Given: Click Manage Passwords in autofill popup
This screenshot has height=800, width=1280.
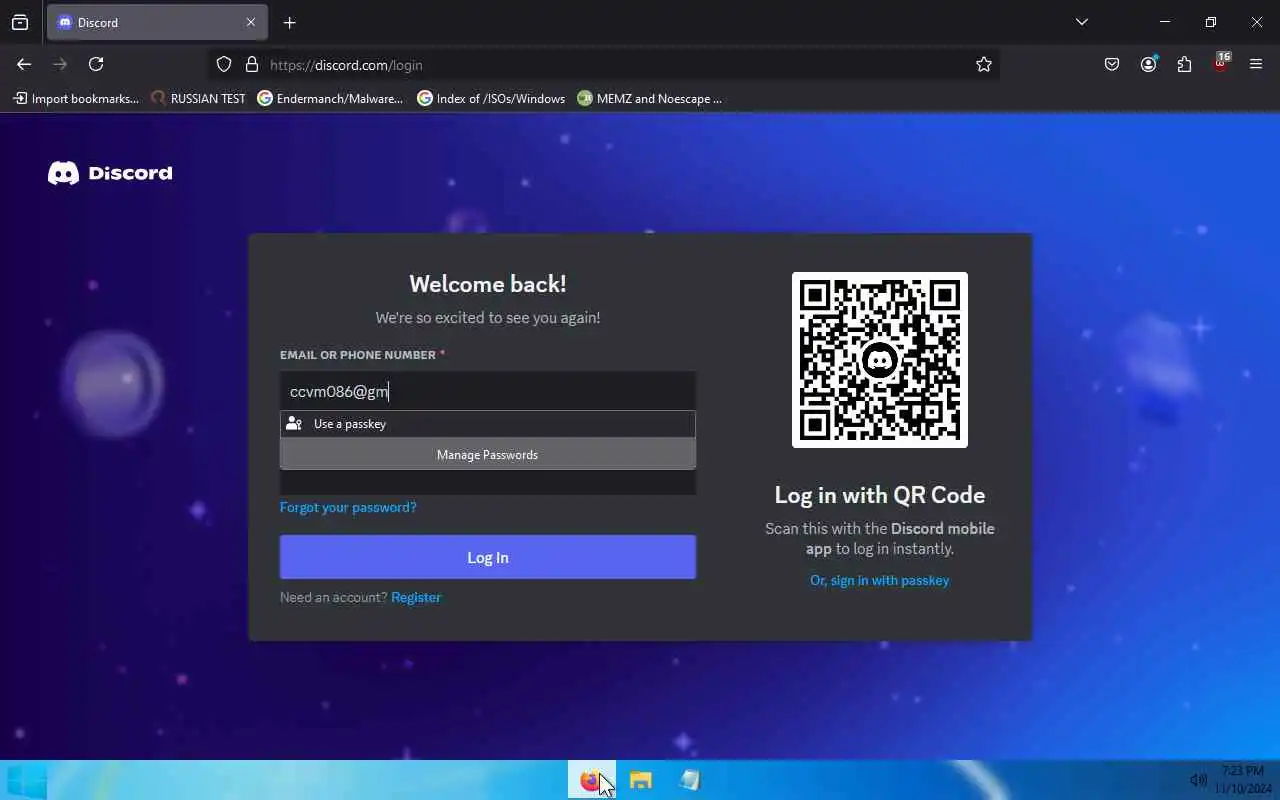Looking at the screenshot, I should [x=488, y=454].
